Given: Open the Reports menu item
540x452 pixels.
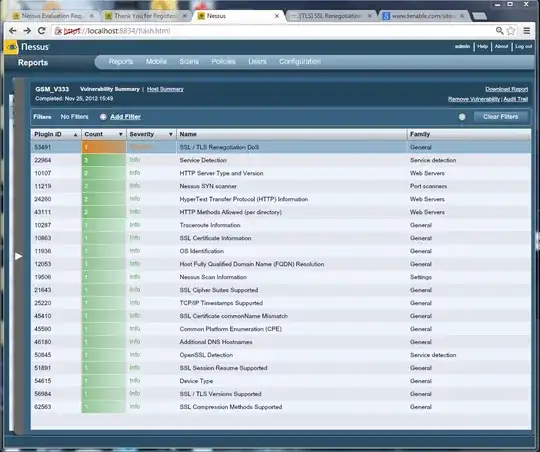Looking at the screenshot, I should pos(121,62).
